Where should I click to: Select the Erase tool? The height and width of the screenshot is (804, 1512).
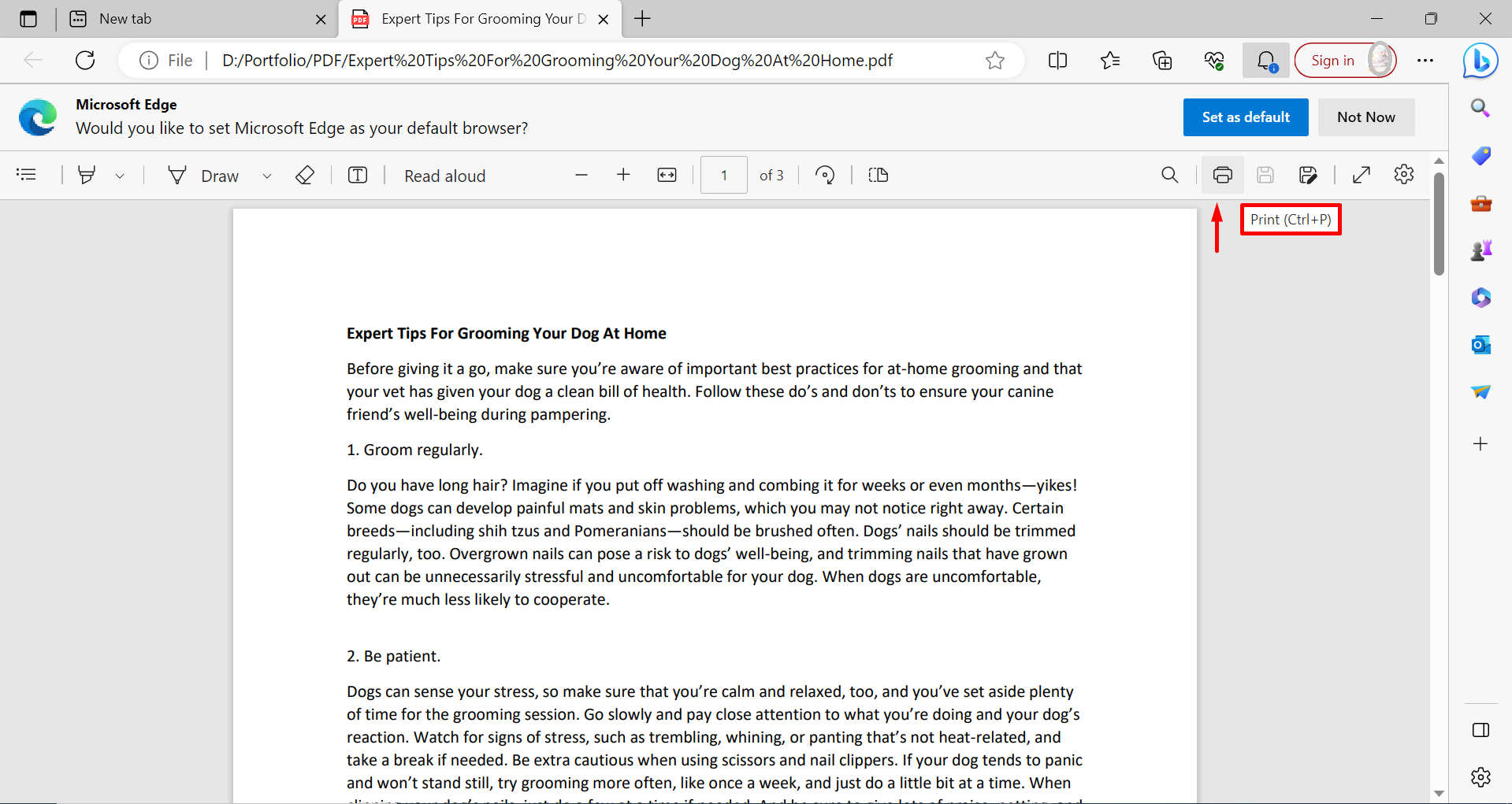tap(305, 175)
